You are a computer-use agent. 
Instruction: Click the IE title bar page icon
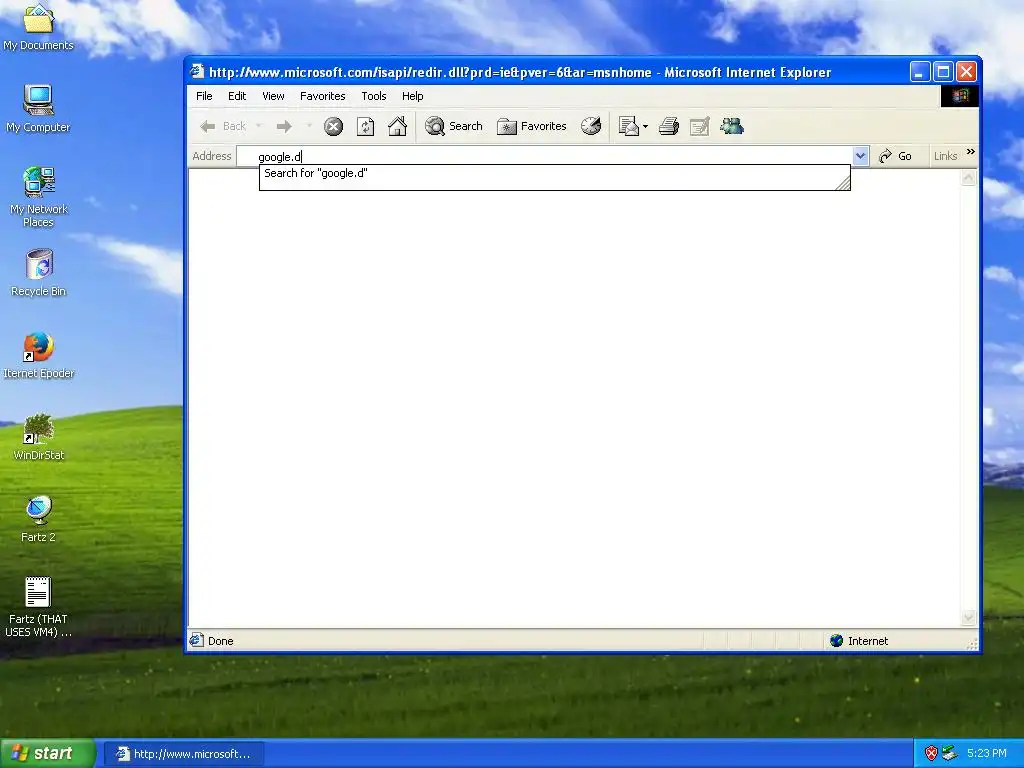pyautogui.click(x=197, y=71)
